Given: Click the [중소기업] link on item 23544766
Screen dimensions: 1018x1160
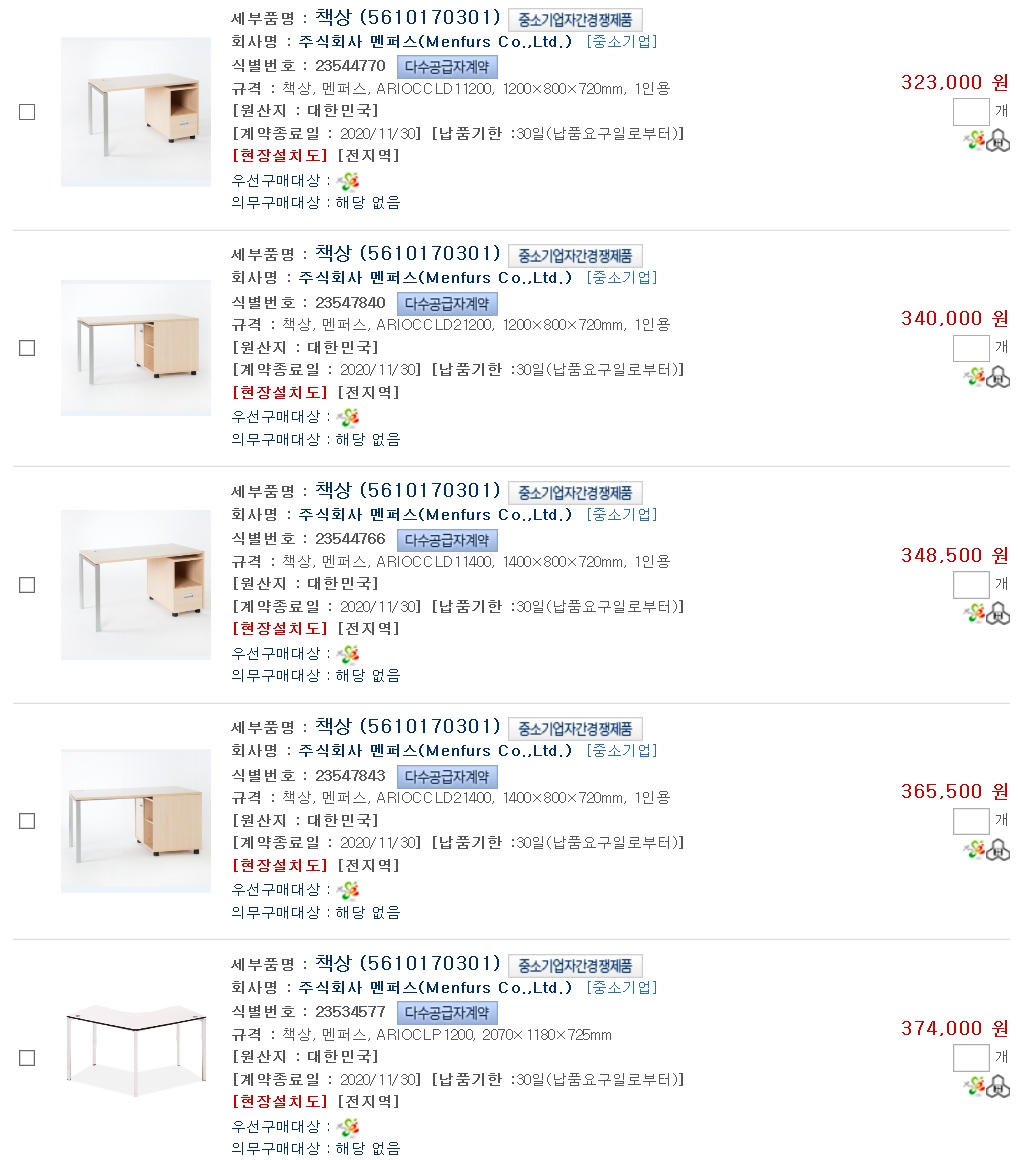Looking at the screenshot, I should (621, 515).
